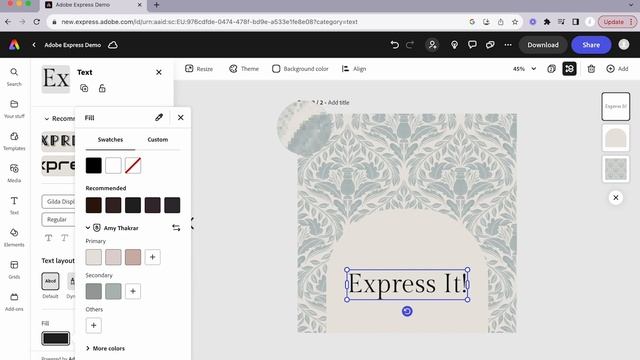Duplicate the text element icon
This screenshot has height=360, width=640.
84,88
